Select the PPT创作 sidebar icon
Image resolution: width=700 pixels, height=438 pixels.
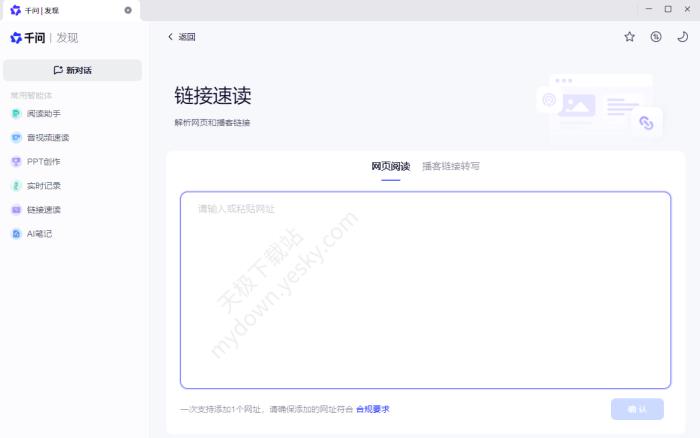[16, 162]
